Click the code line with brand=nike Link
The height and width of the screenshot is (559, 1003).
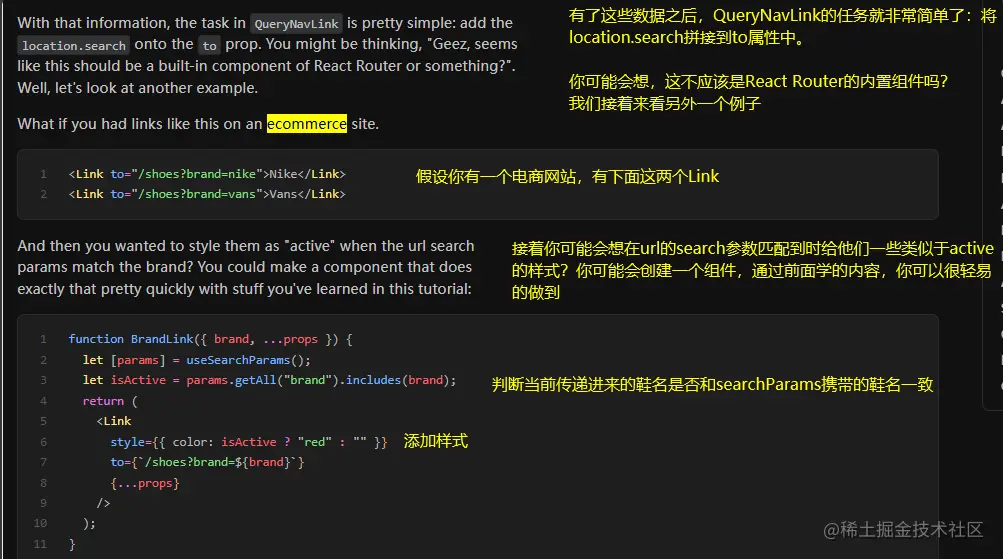(207, 174)
